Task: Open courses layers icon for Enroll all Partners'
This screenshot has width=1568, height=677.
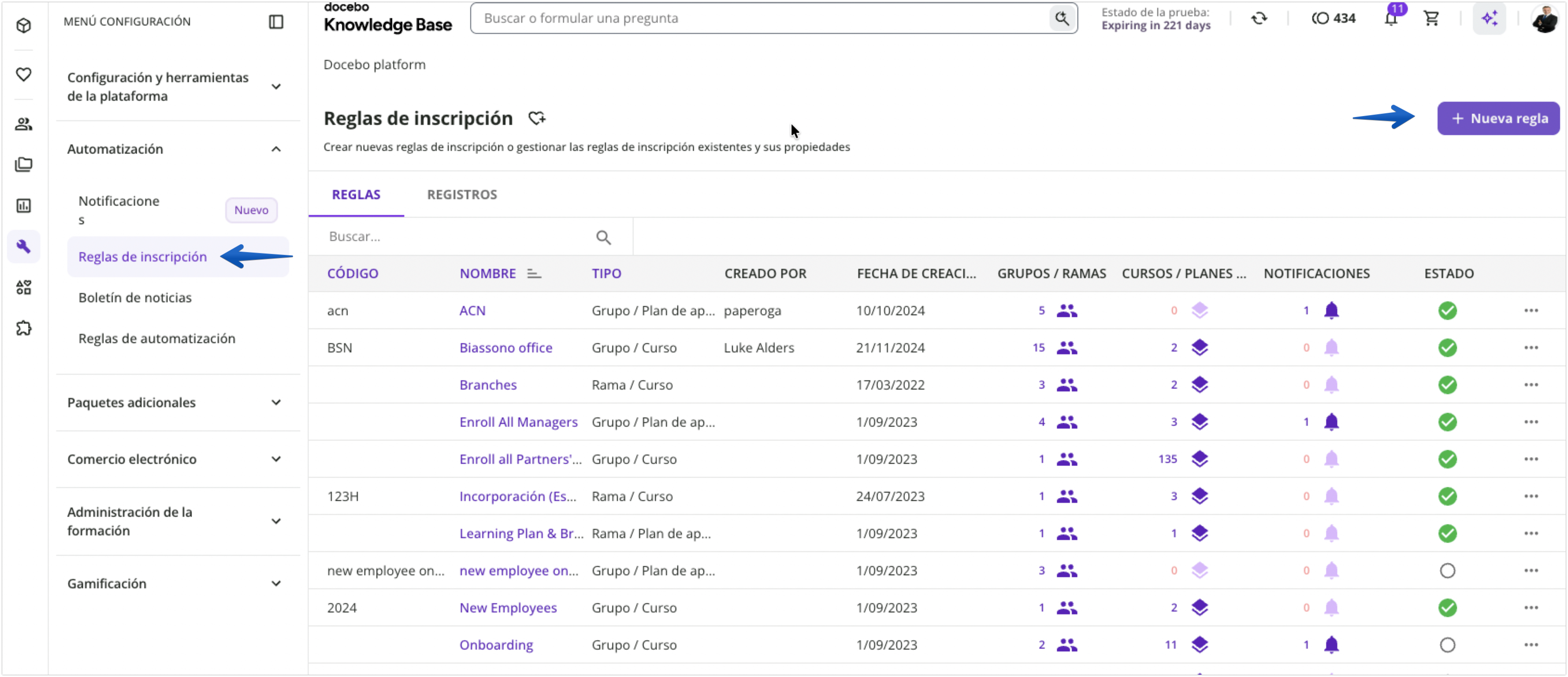Action: point(1199,459)
